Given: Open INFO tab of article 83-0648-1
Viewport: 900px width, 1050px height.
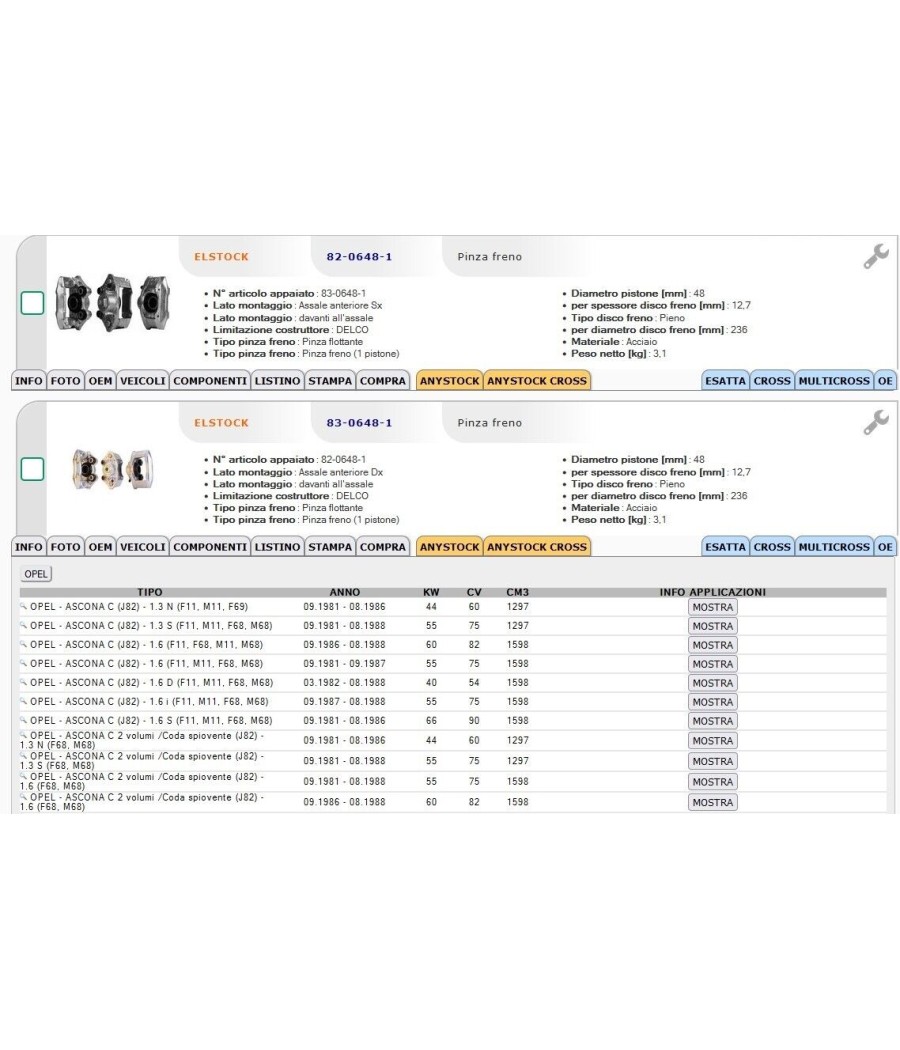Looking at the screenshot, I should pyautogui.click(x=29, y=547).
